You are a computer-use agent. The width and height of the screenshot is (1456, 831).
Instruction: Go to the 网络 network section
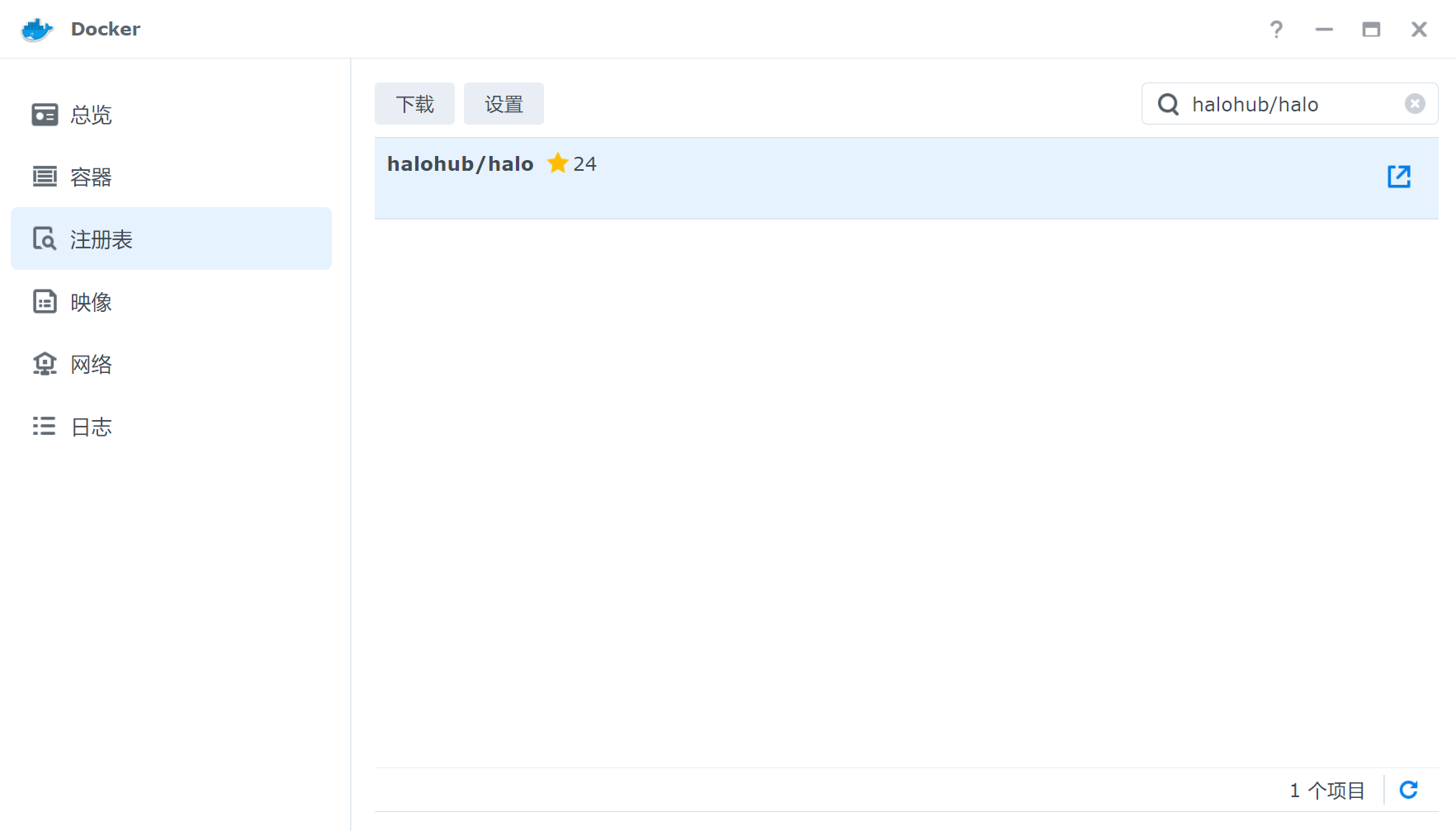[x=171, y=364]
